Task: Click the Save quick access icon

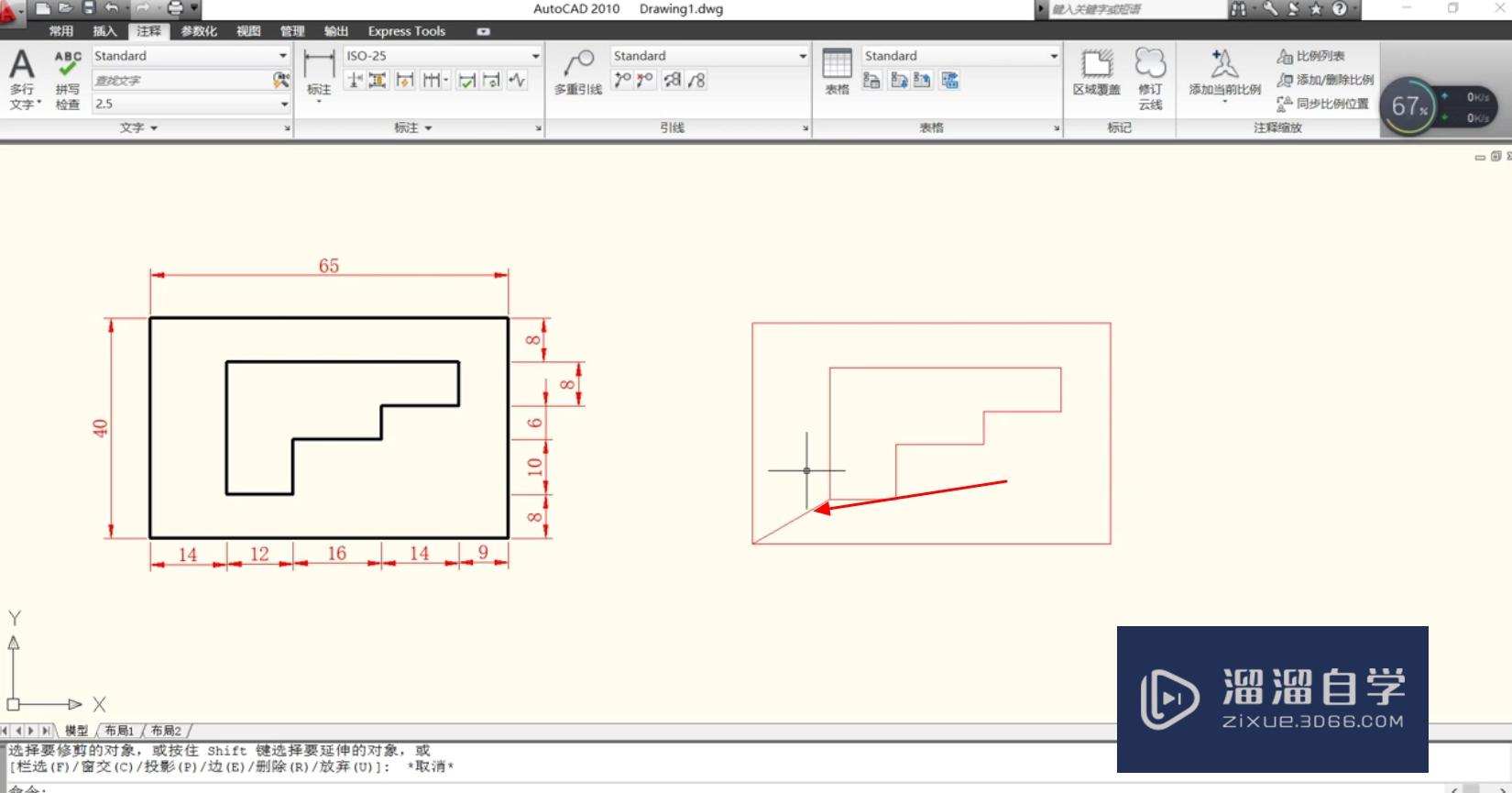Action: (x=89, y=8)
